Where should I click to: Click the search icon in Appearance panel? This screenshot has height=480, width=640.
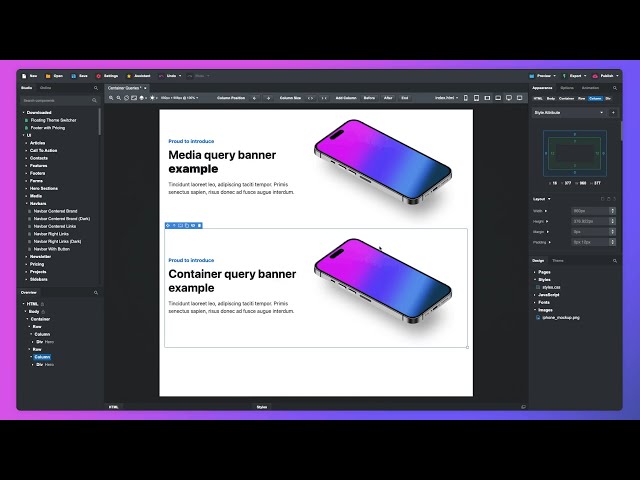[615, 88]
